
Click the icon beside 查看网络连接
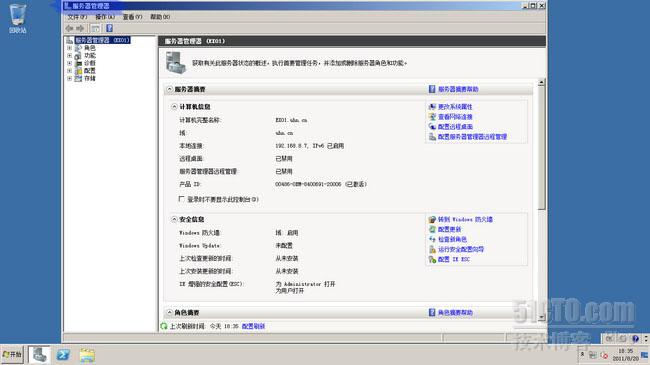(432, 117)
